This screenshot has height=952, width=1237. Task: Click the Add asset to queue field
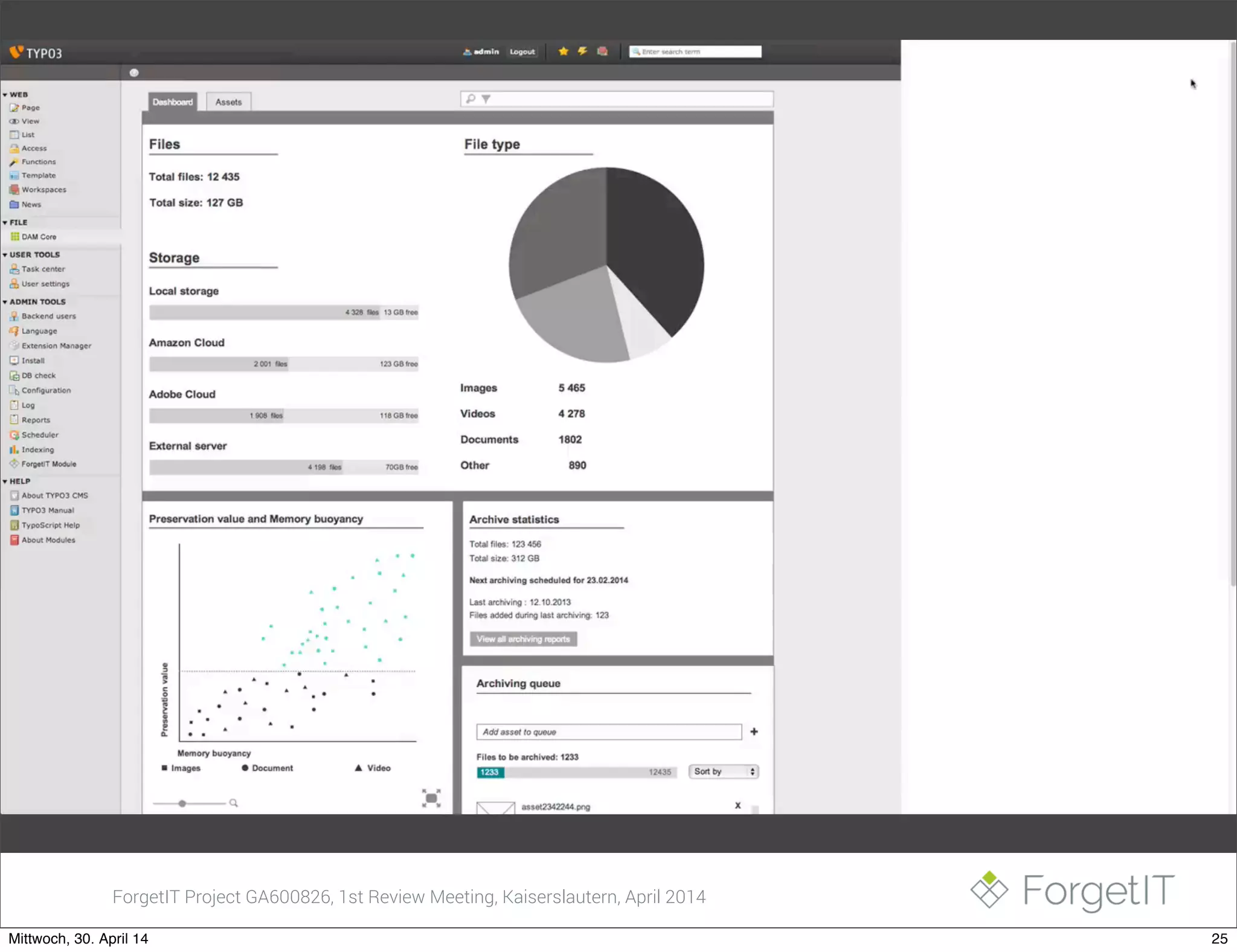point(608,732)
